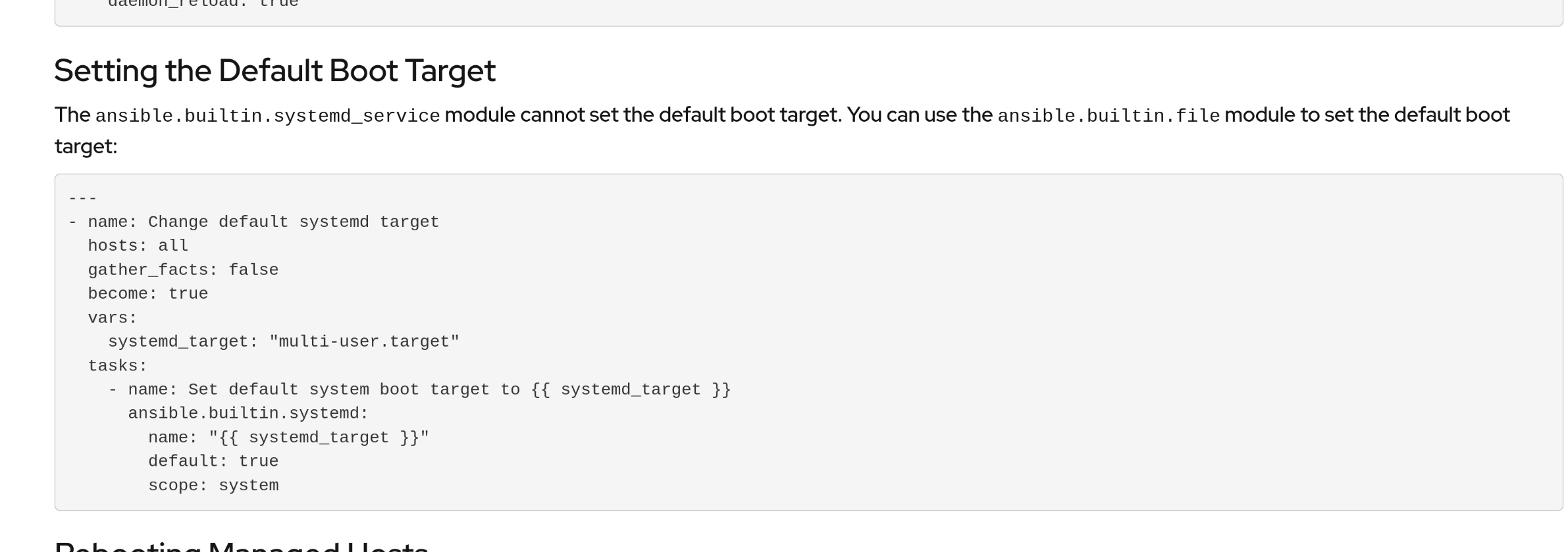This screenshot has width=1568, height=552.
Task: Click the "Setting the Default Boot Target" heading
Action: (x=274, y=71)
